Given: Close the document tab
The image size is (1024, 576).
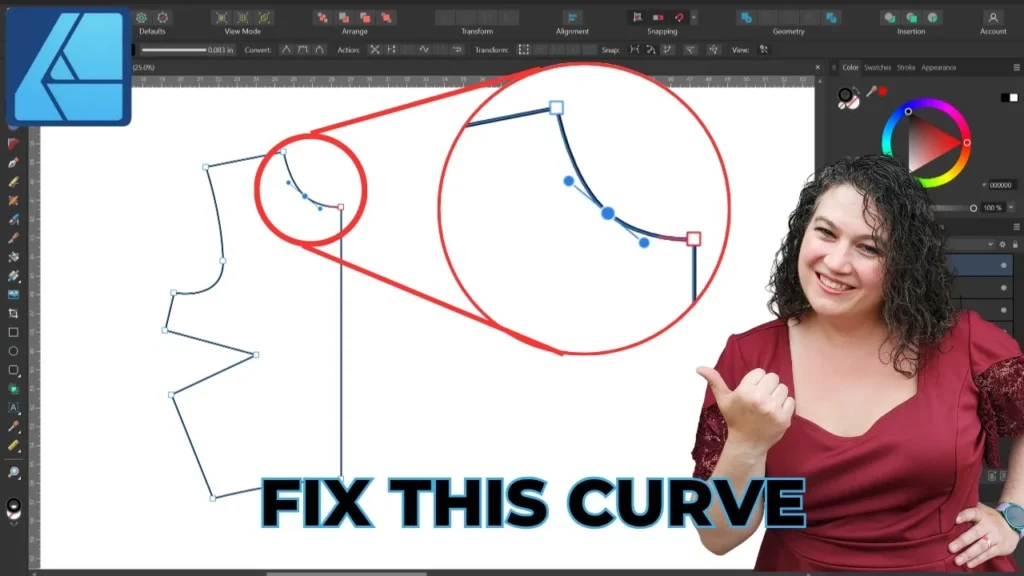Looking at the screenshot, I should 818,67.
